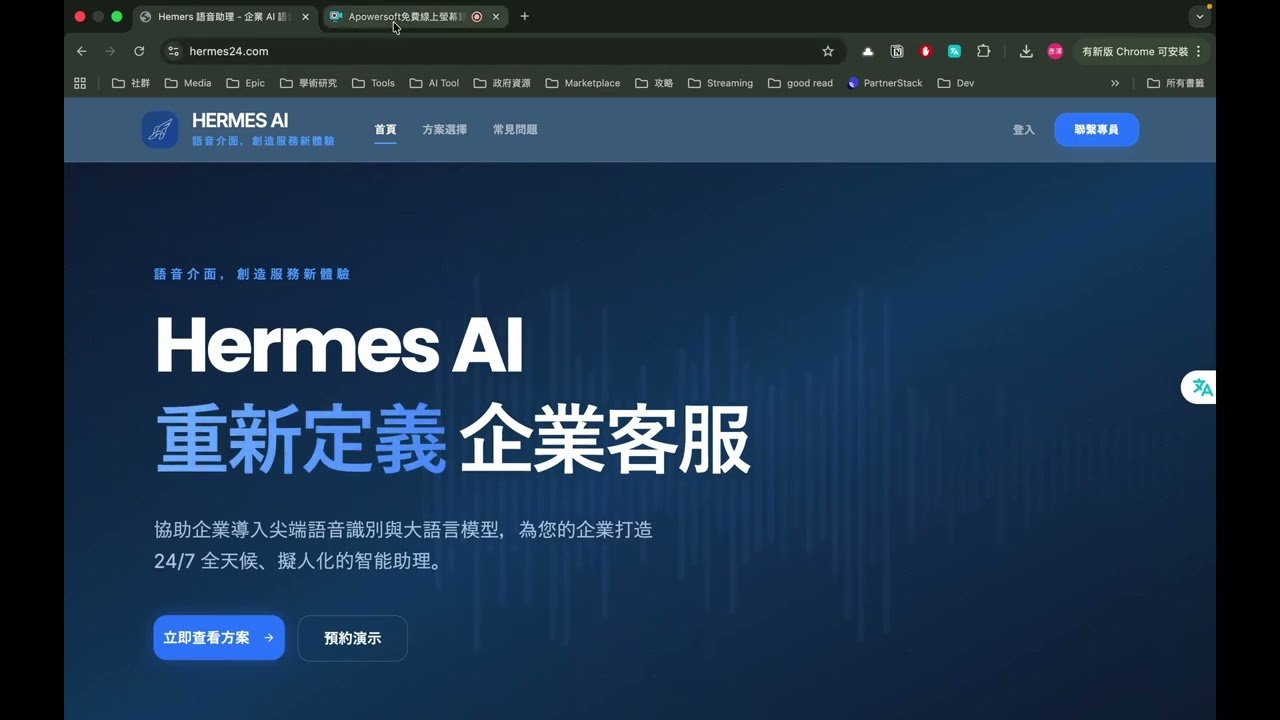Click the '重新定義' blue headline text
1280x720 pixels.
pyautogui.click(x=300, y=440)
